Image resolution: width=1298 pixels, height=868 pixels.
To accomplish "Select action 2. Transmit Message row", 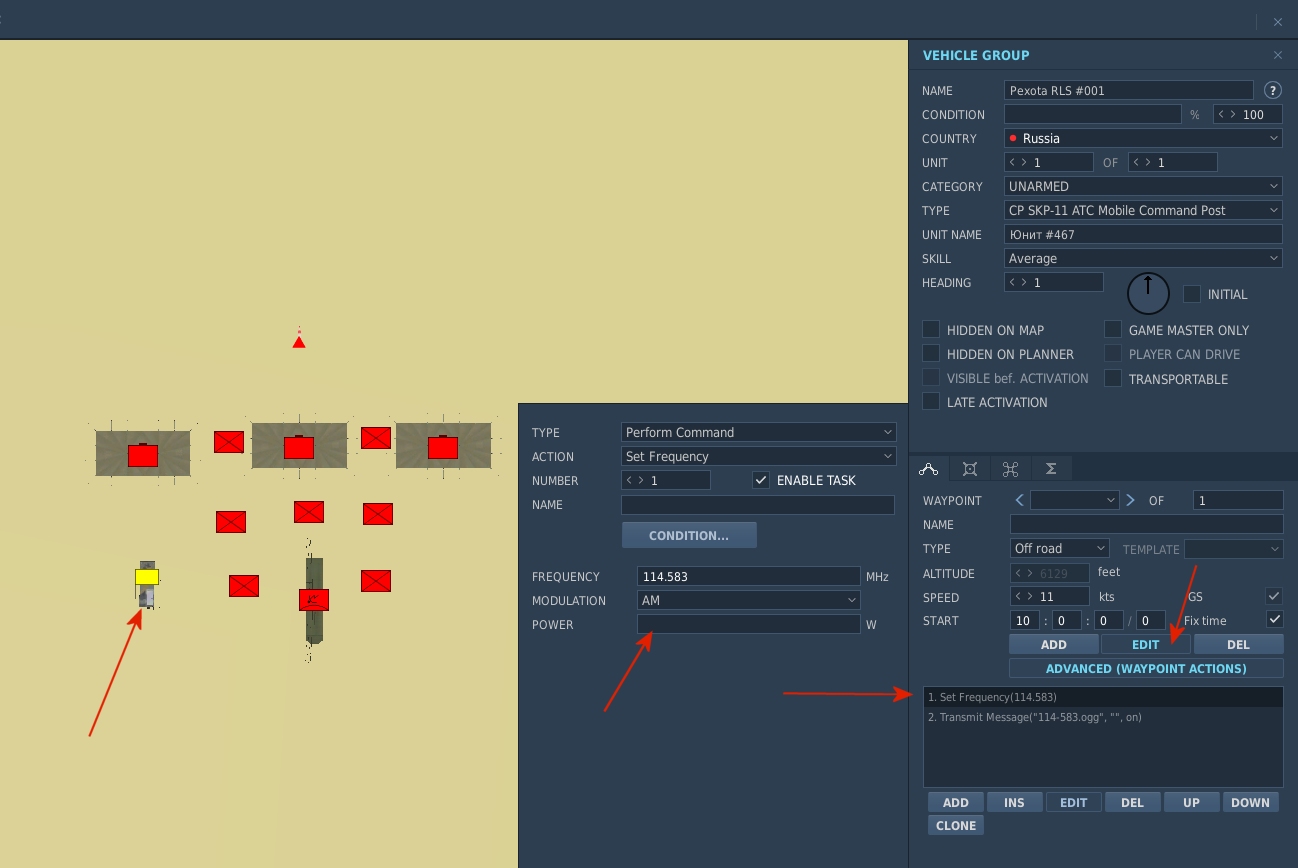I will 1103,717.
